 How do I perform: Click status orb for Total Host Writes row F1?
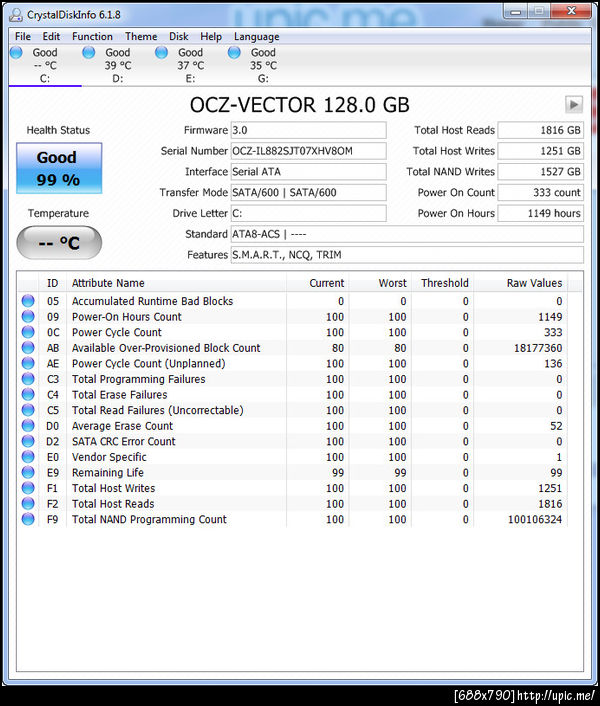tap(28, 488)
